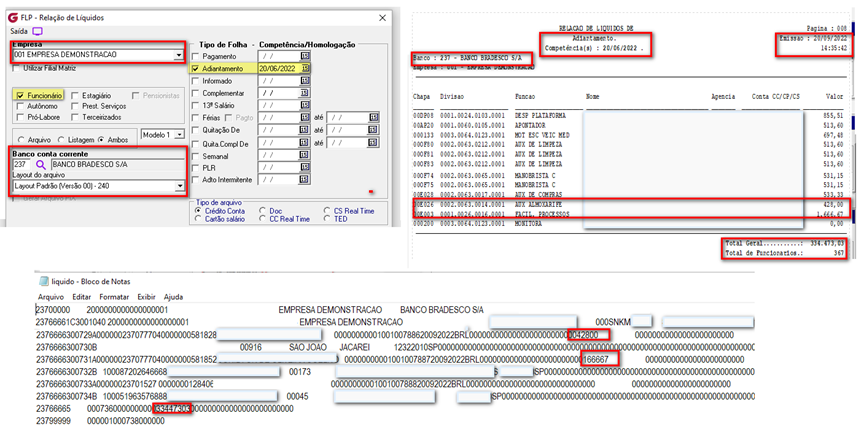The height and width of the screenshot is (440, 864).
Task: Enable the PLR checkbox
Action: (196, 168)
